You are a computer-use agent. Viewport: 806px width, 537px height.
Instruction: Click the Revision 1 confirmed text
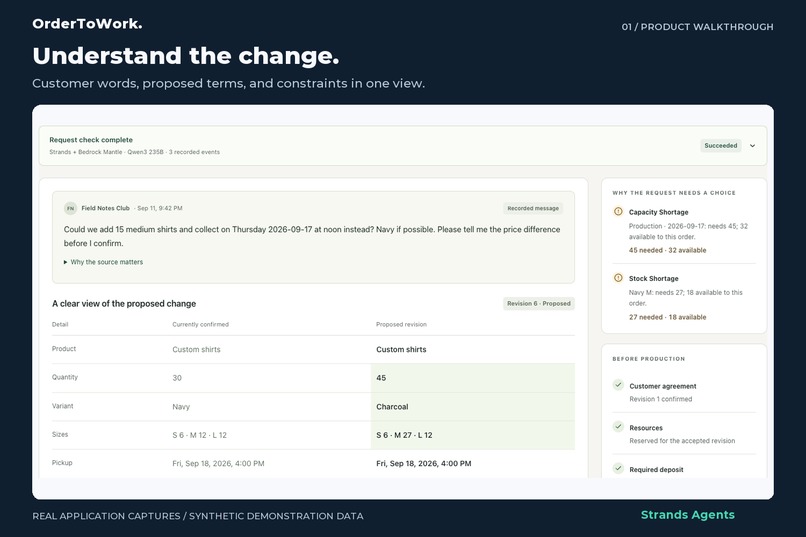(x=661, y=399)
